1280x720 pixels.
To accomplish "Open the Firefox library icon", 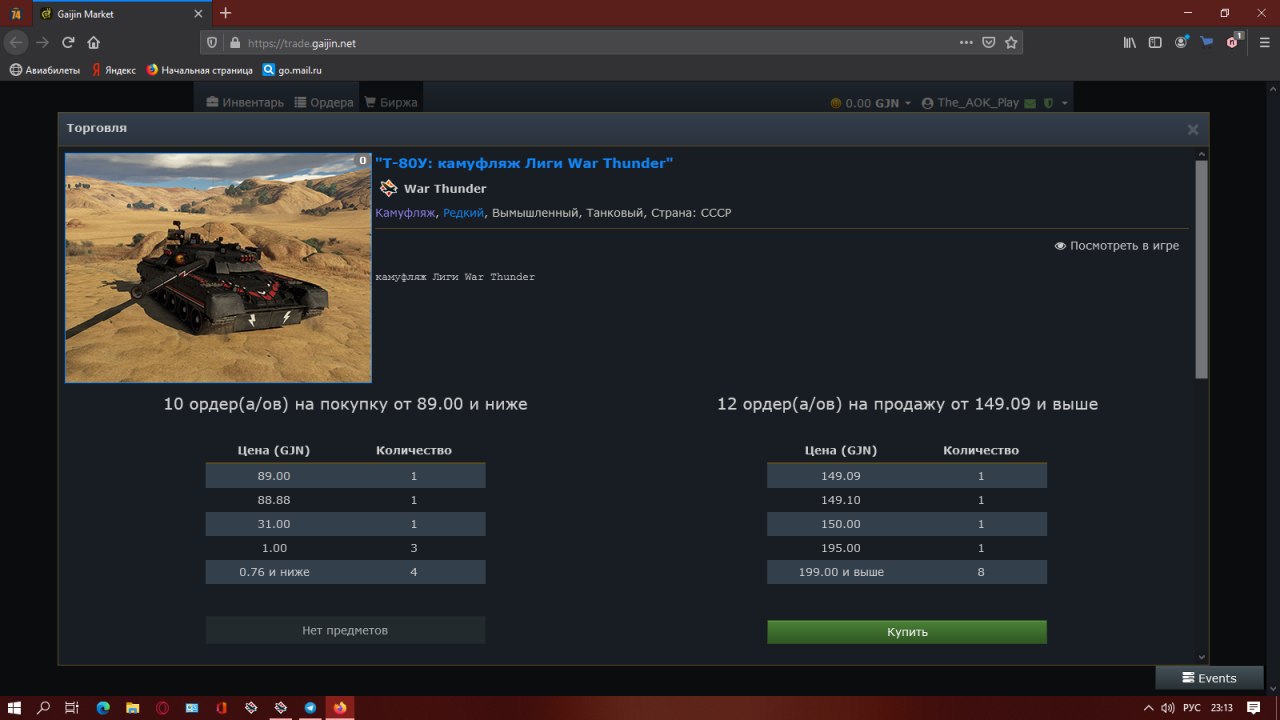I will (x=1130, y=43).
